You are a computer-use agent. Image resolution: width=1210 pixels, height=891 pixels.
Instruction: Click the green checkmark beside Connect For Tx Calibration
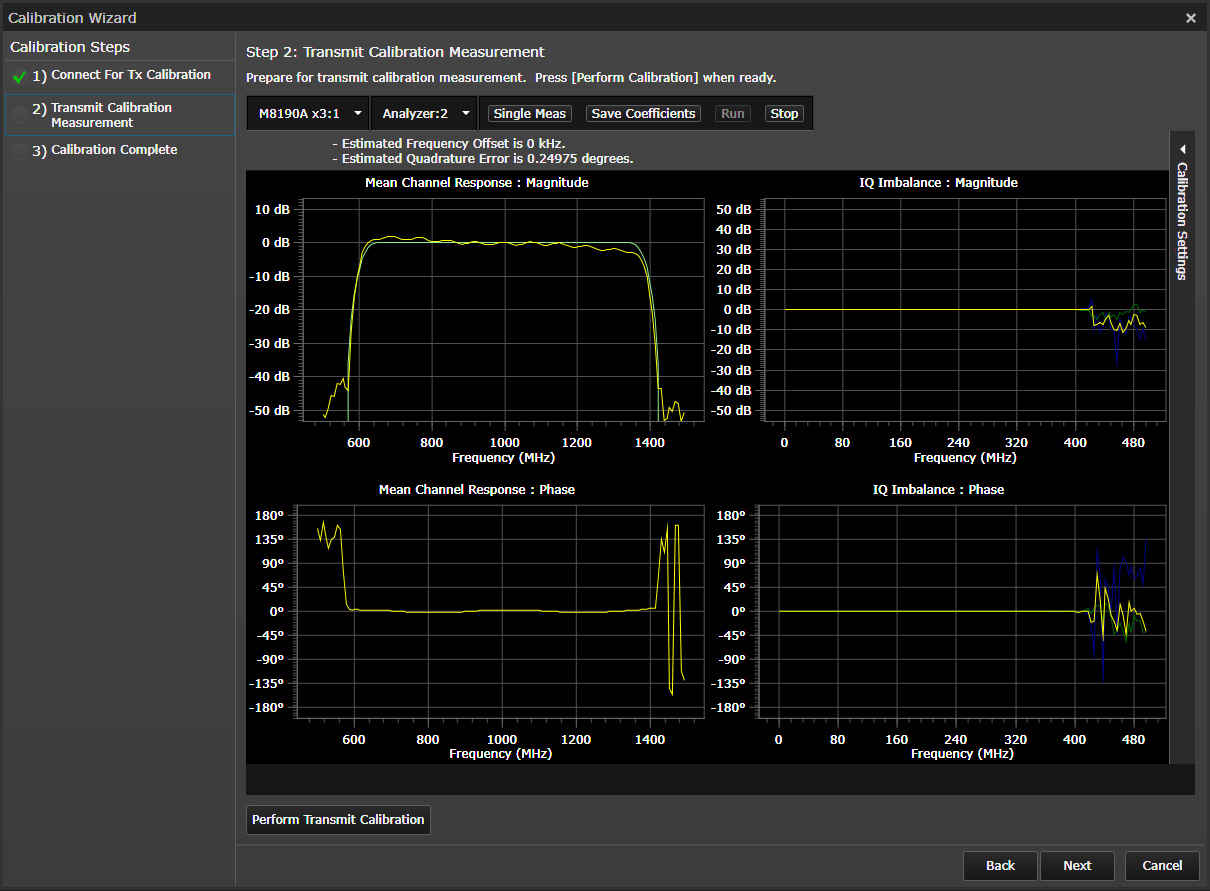(19, 76)
